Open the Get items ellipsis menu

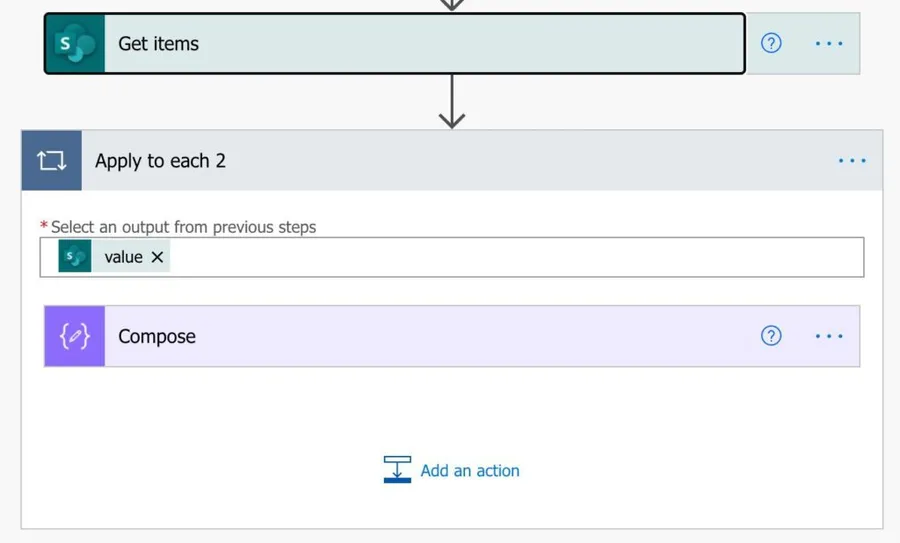(x=829, y=44)
